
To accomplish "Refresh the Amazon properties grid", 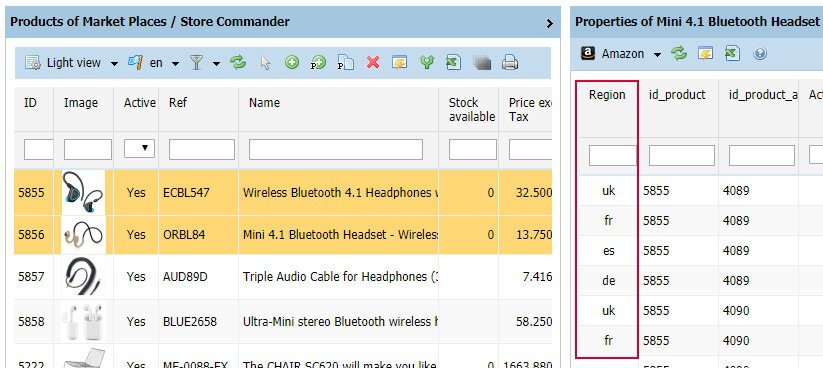I will 679,54.
